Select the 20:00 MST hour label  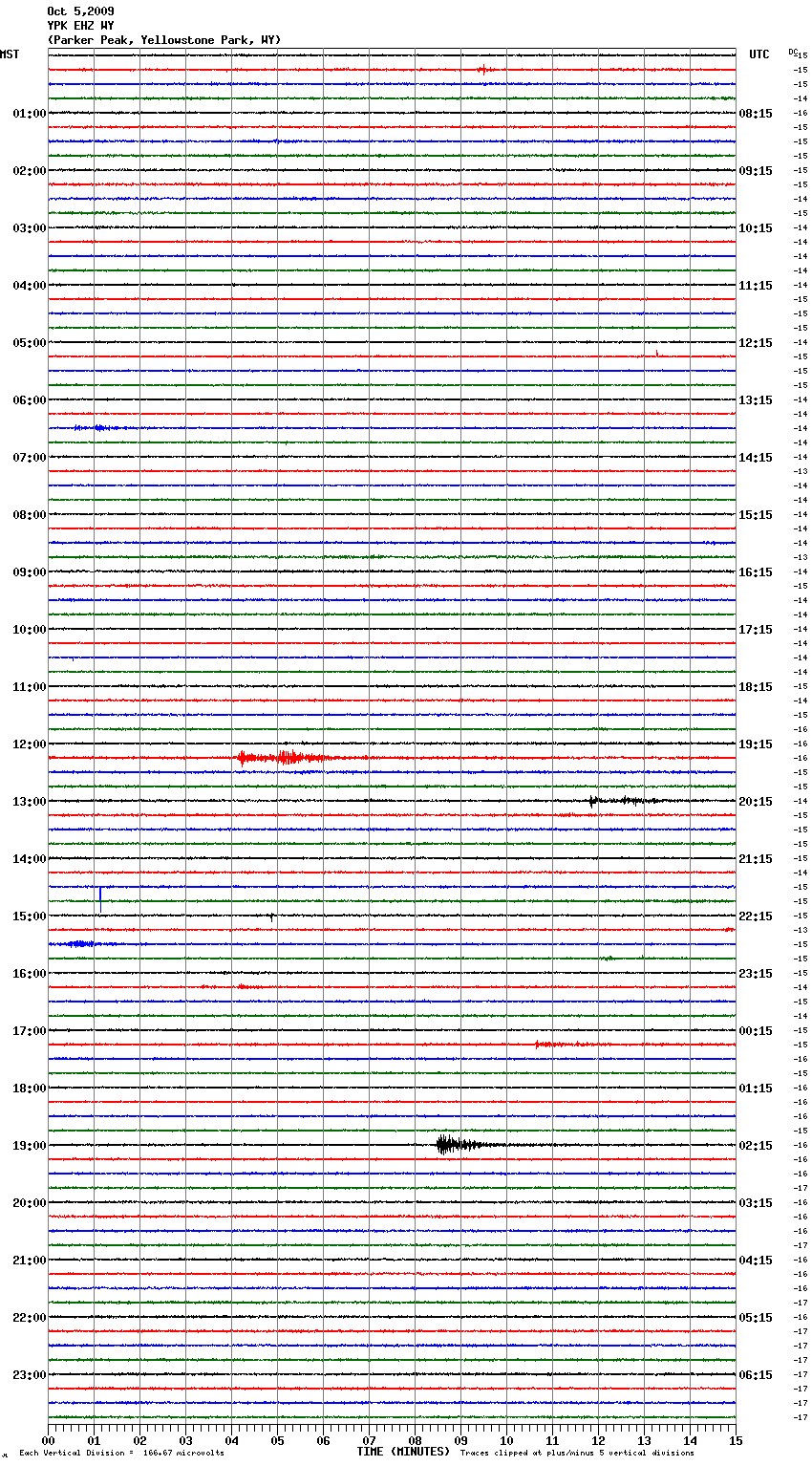(x=30, y=1203)
